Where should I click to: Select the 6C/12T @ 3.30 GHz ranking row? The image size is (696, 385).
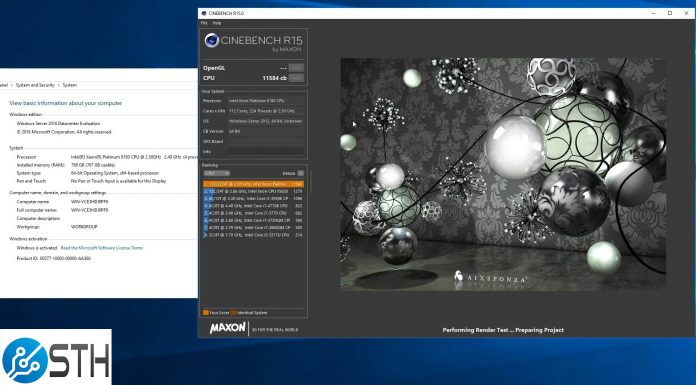[x=253, y=198]
